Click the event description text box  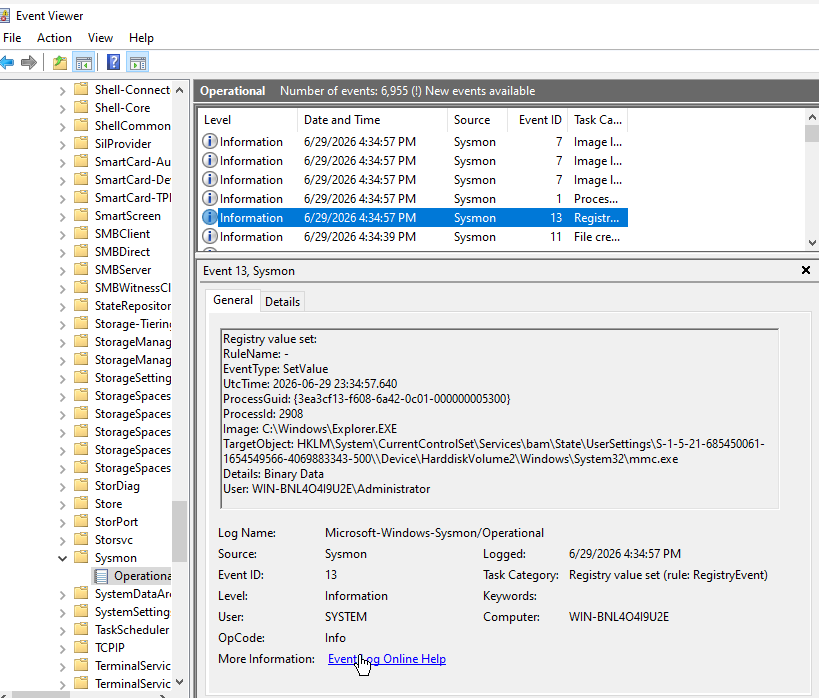[499, 418]
